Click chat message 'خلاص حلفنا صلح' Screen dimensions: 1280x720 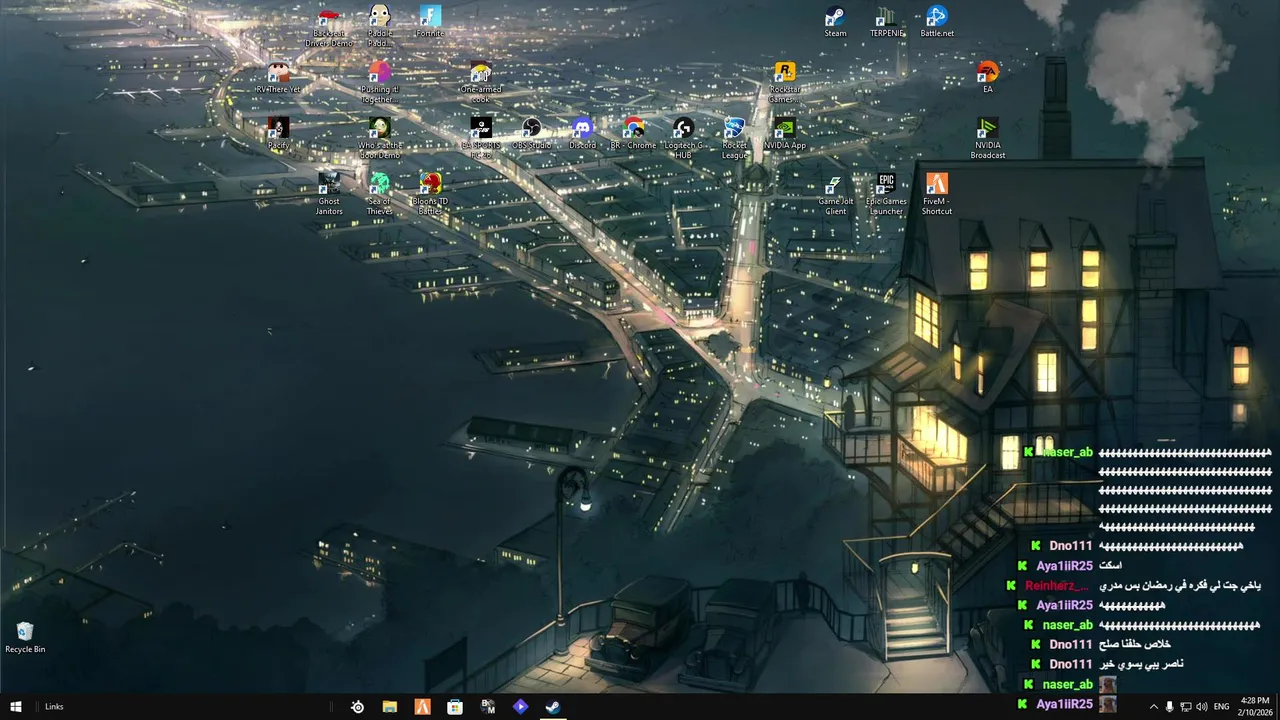1135,644
